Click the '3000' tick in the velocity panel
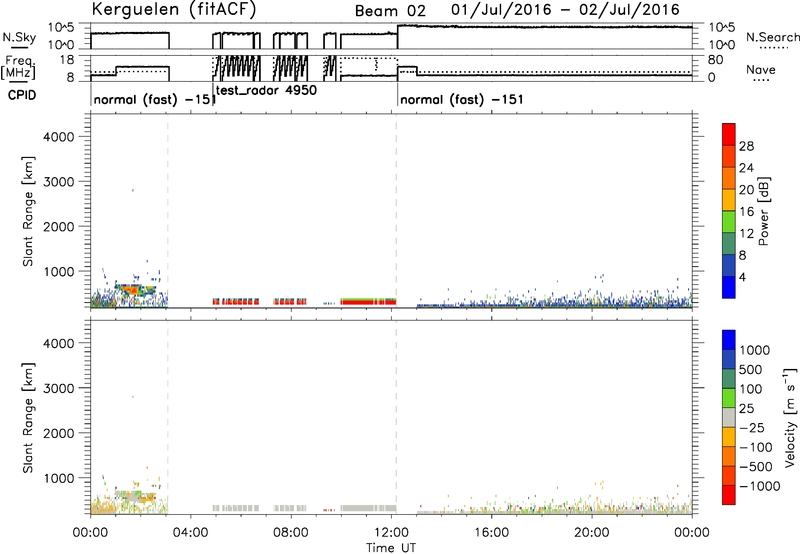The image size is (800, 554). tap(59, 388)
